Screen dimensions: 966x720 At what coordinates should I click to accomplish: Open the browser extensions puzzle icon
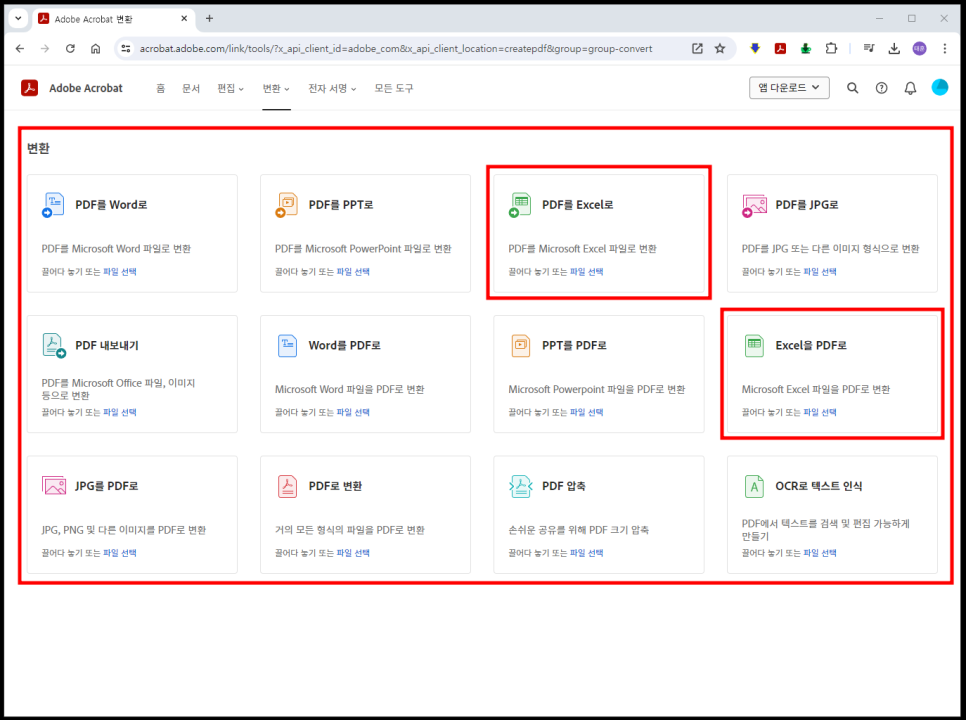pos(831,48)
